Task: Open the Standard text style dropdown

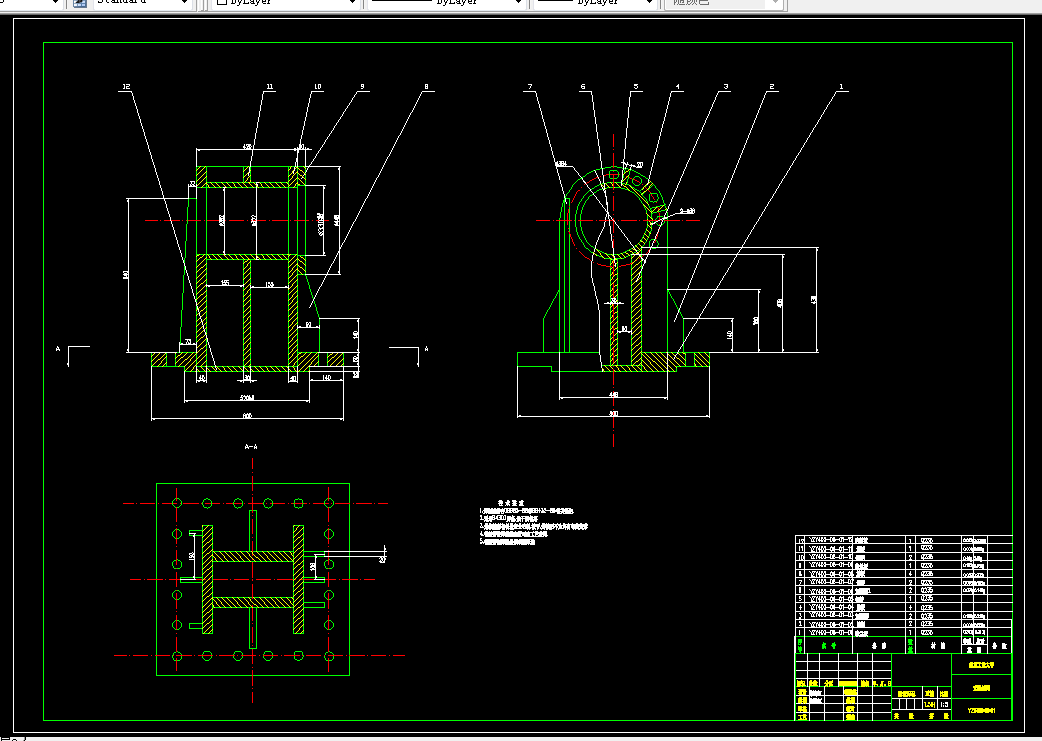Action: pos(142,3)
